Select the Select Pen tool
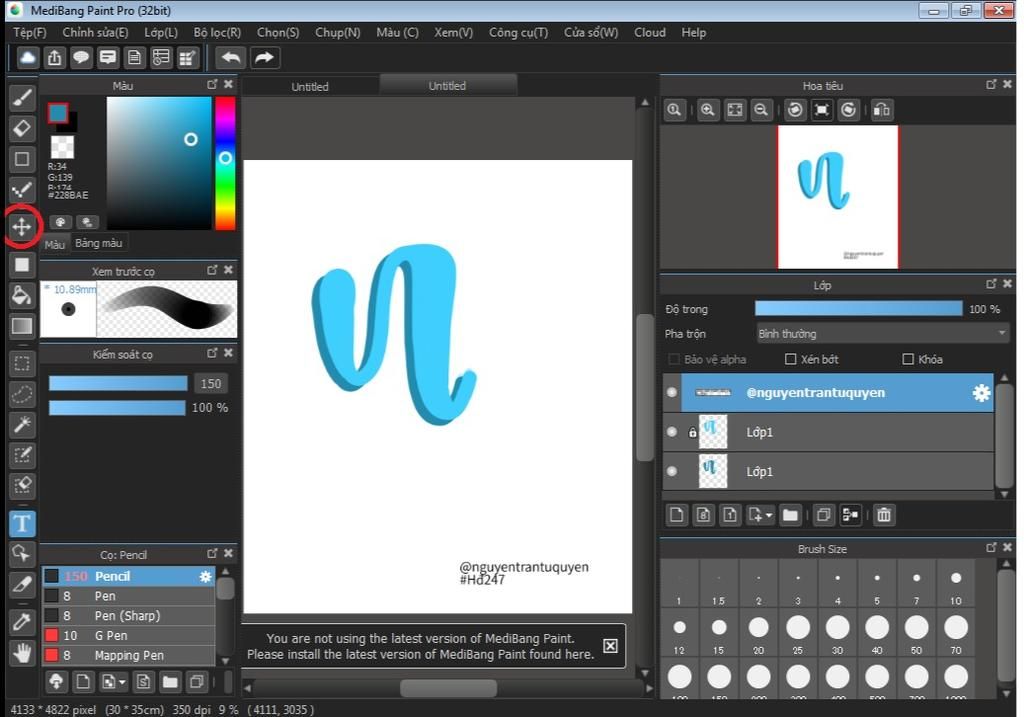 pos(22,455)
